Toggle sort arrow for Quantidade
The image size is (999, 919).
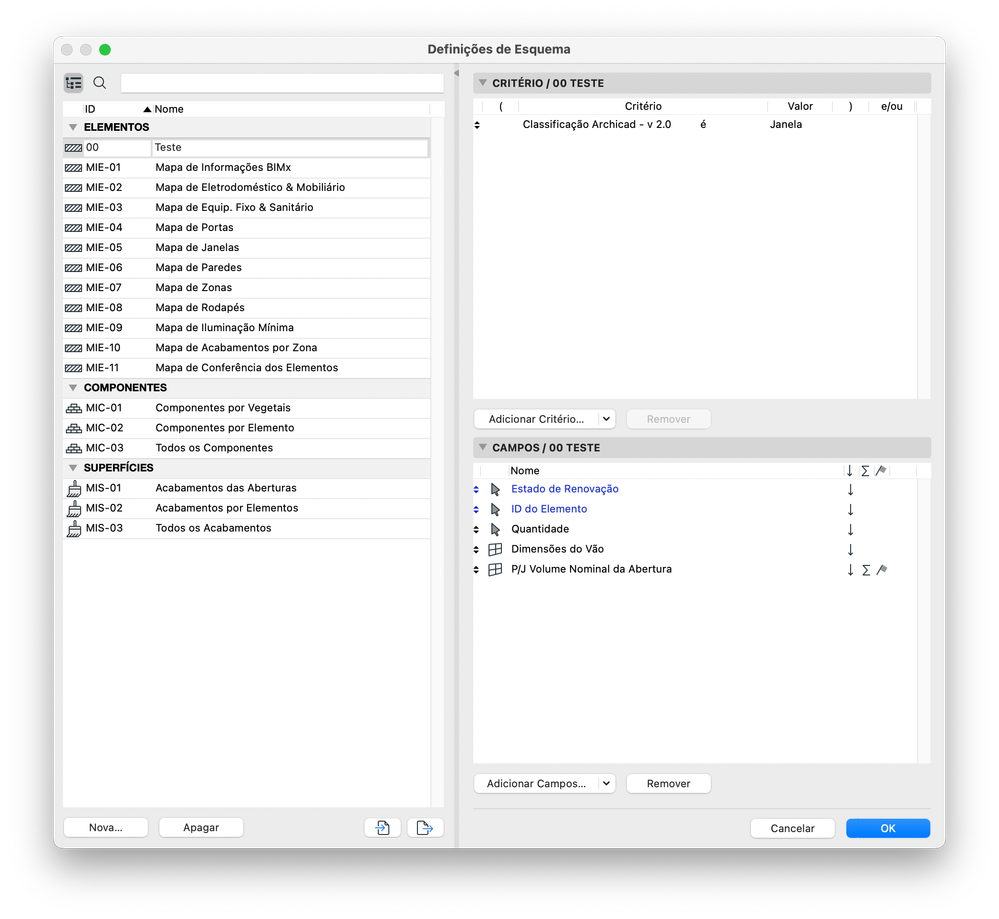pyautogui.click(x=851, y=530)
